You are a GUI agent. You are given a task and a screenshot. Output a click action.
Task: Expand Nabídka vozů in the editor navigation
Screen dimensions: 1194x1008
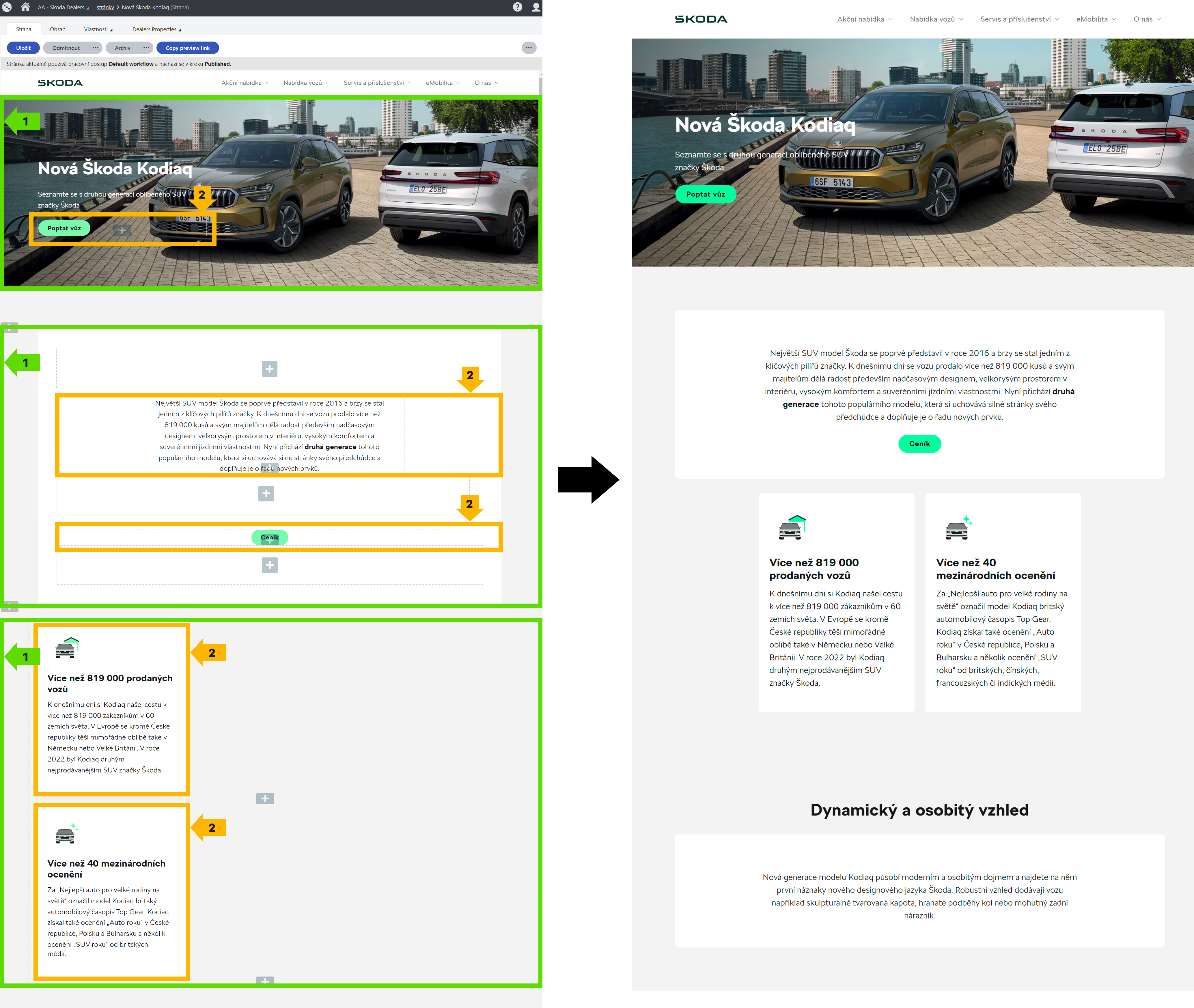pyautogui.click(x=306, y=83)
